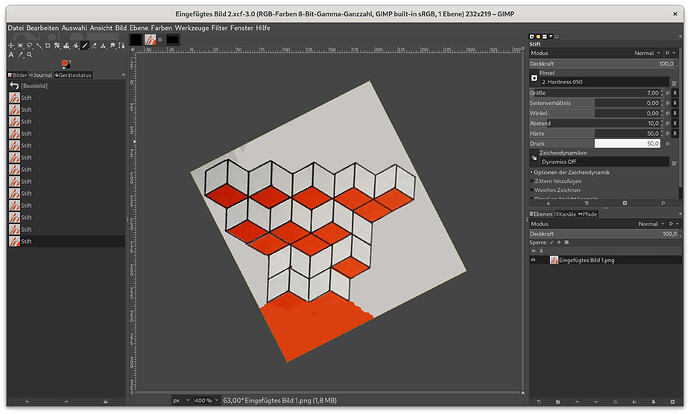The width and height of the screenshot is (690, 414).
Task: Expand Optionen der Zeichendynamik section
Action: 532,172
